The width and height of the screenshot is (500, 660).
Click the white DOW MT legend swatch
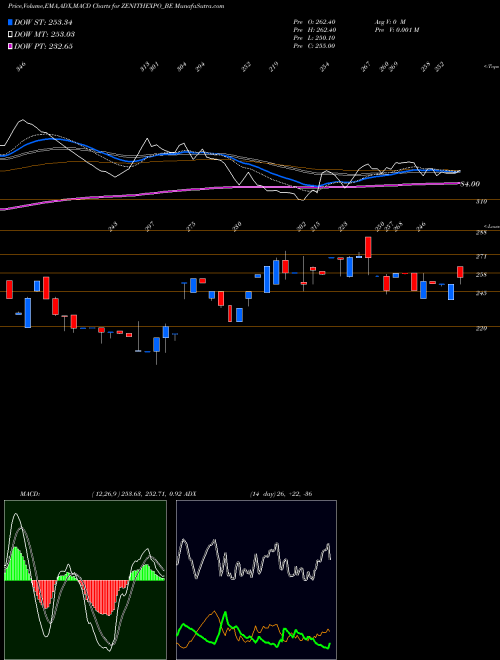10,34
